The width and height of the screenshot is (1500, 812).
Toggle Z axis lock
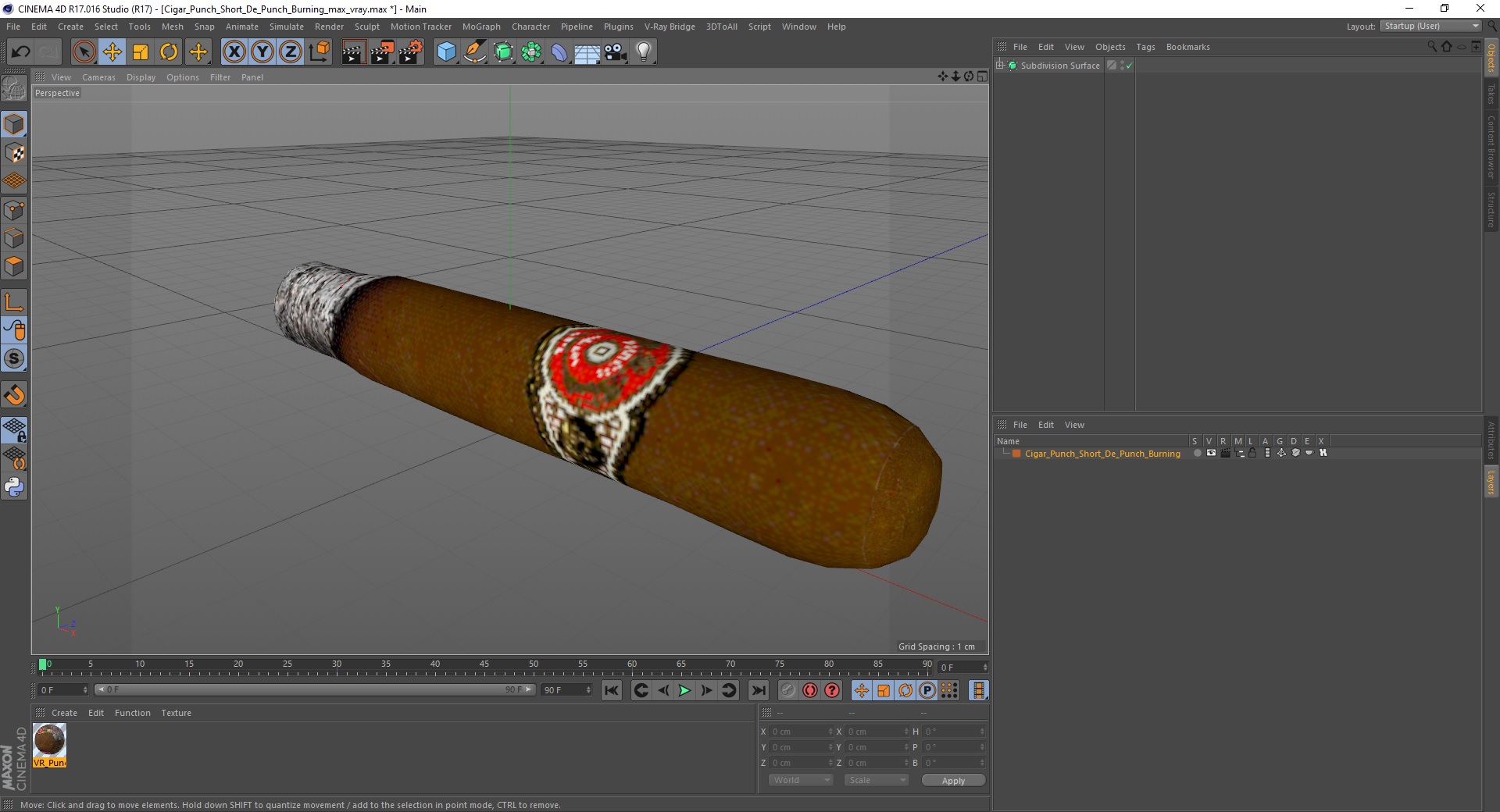[x=291, y=52]
